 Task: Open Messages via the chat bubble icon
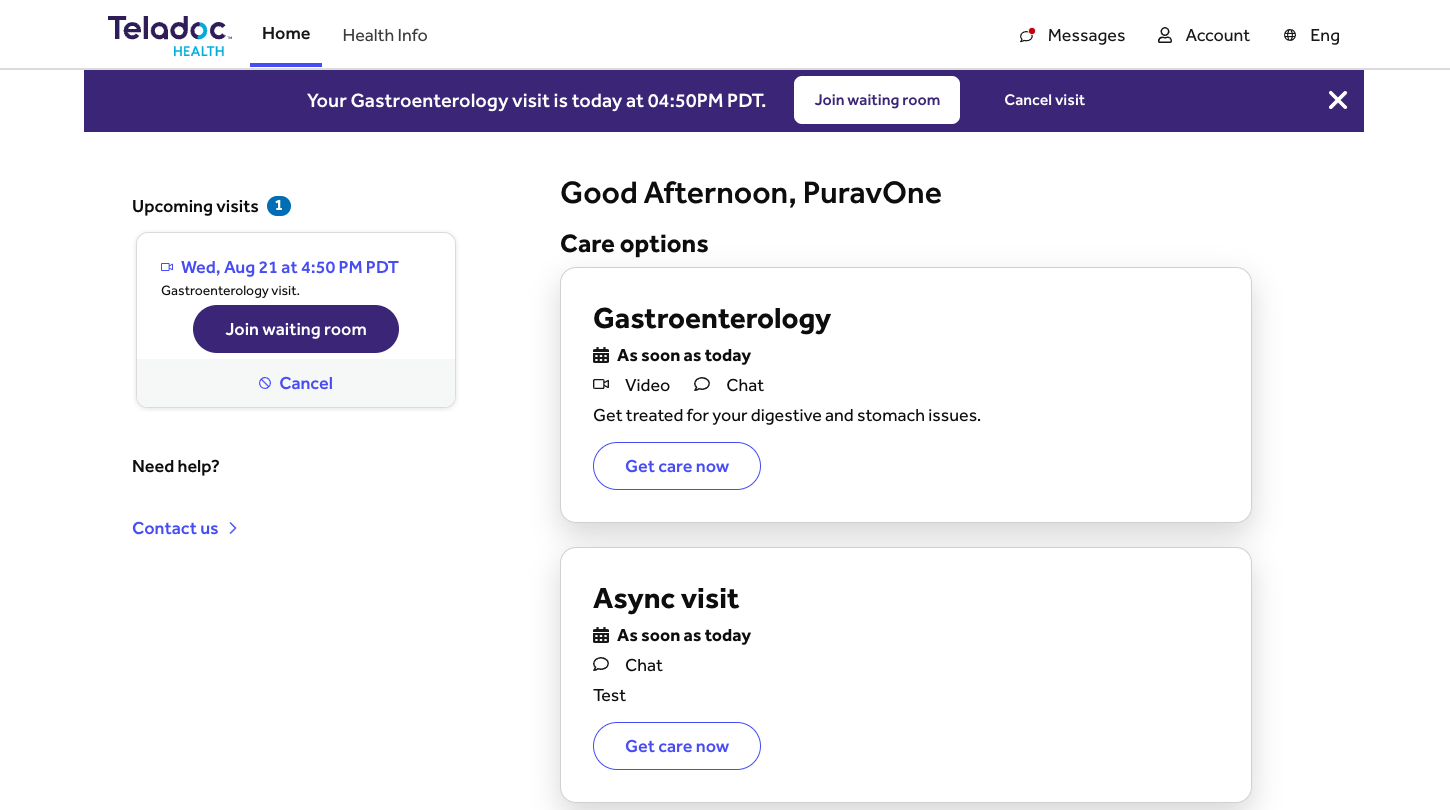point(1027,35)
